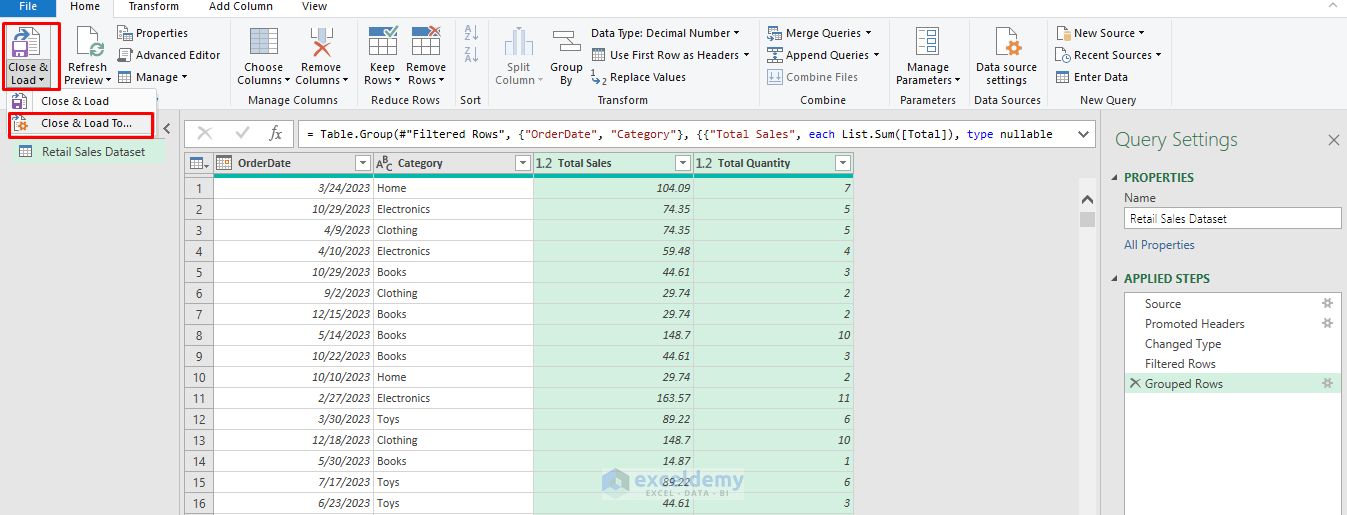The width and height of the screenshot is (1347, 515).
Task: Click the Keep Rows icon
Action: pos(383,43)
